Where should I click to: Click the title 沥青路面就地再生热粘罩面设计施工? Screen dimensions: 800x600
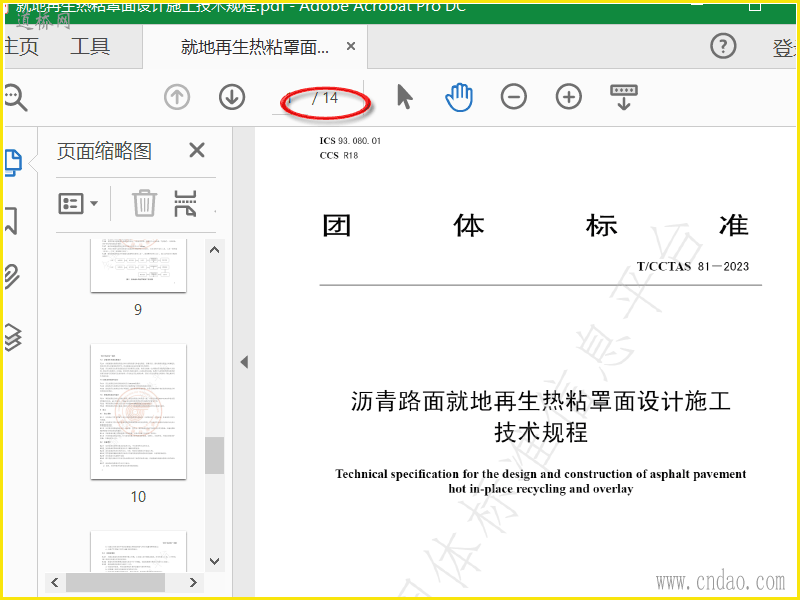[x=540, y=402]
